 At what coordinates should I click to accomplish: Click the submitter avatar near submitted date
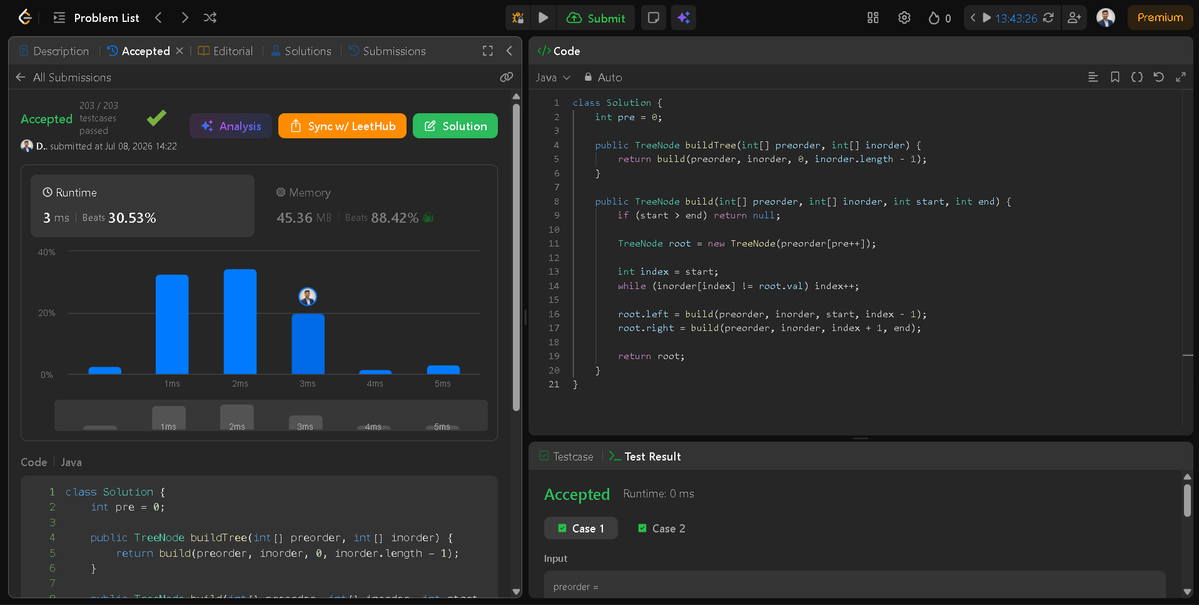pos(27,146)
